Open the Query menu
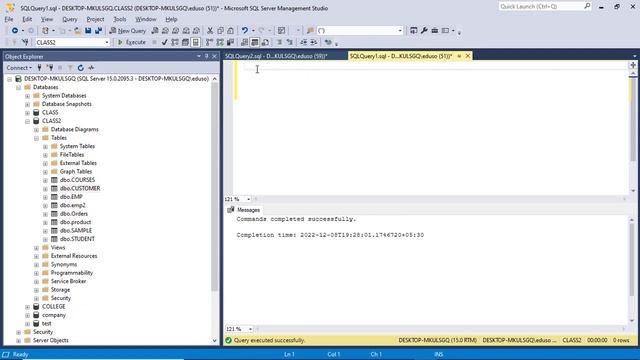Image resolution: width=640 pixels, height=360 pixels. (69, 19)
